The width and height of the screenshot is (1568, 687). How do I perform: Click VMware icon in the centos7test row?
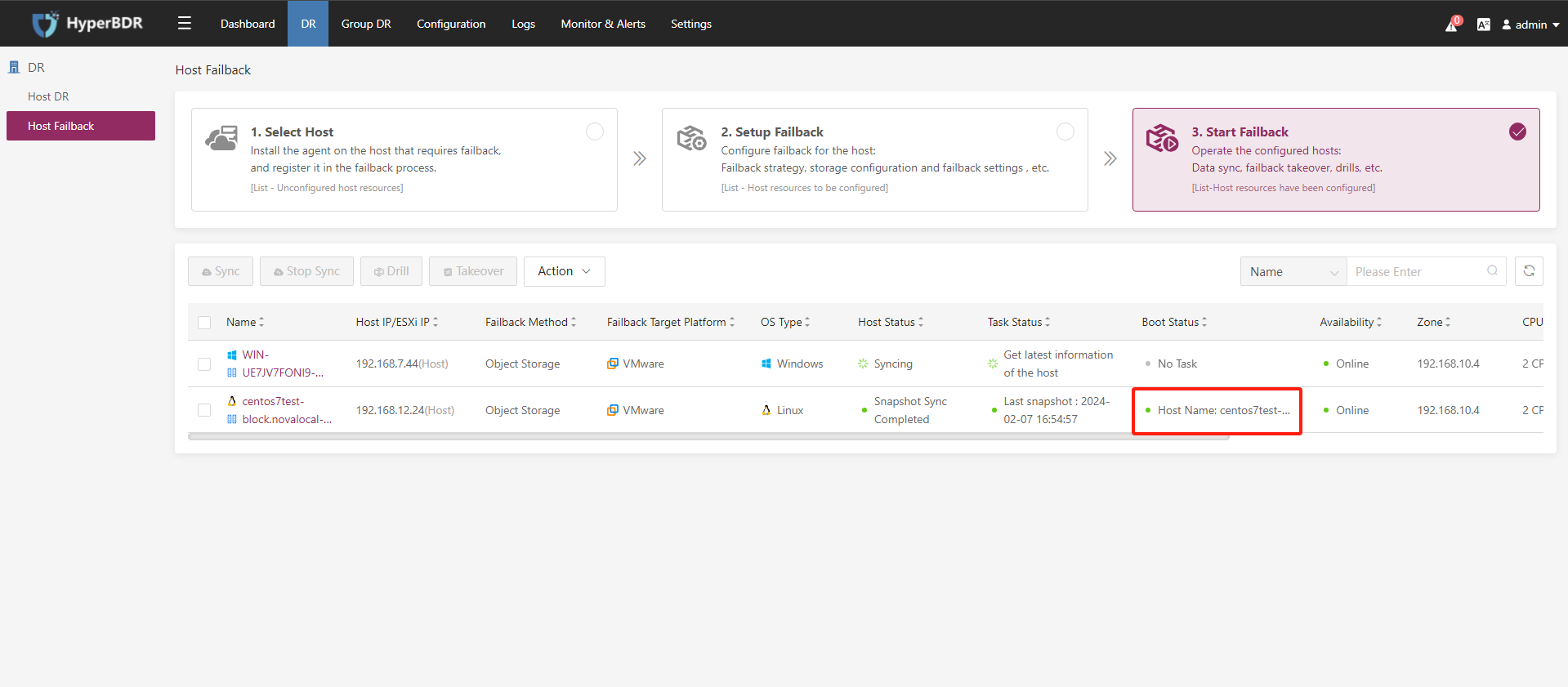tap(613, 410)
